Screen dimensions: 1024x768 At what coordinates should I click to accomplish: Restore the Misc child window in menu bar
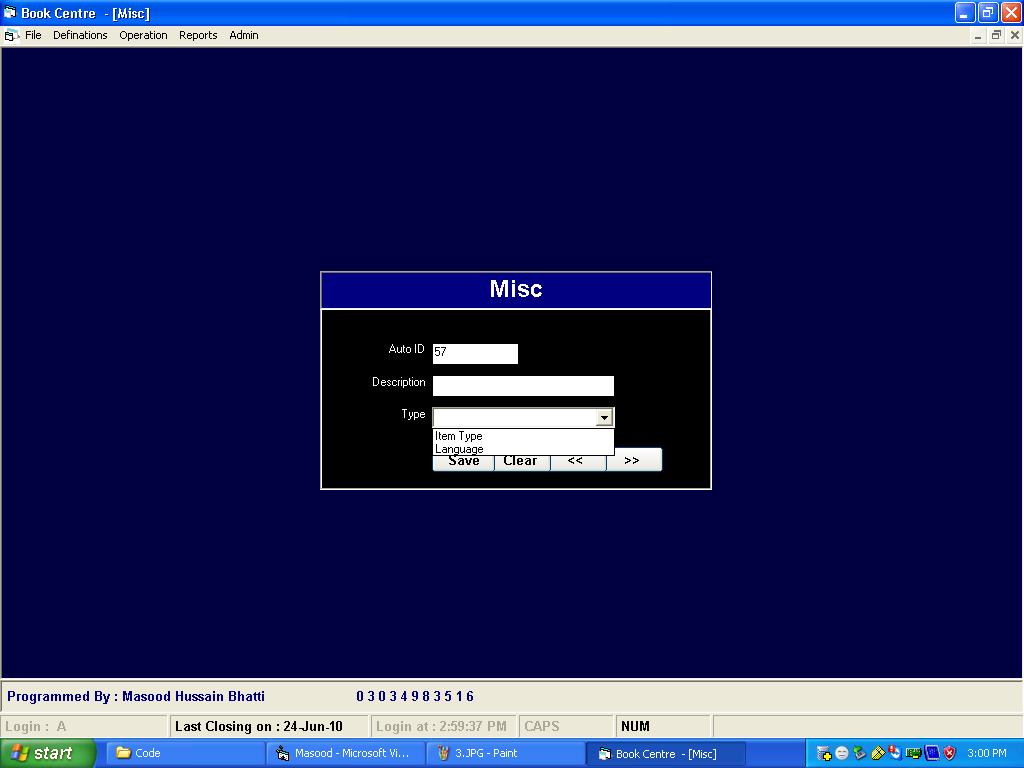pos(996,35)
